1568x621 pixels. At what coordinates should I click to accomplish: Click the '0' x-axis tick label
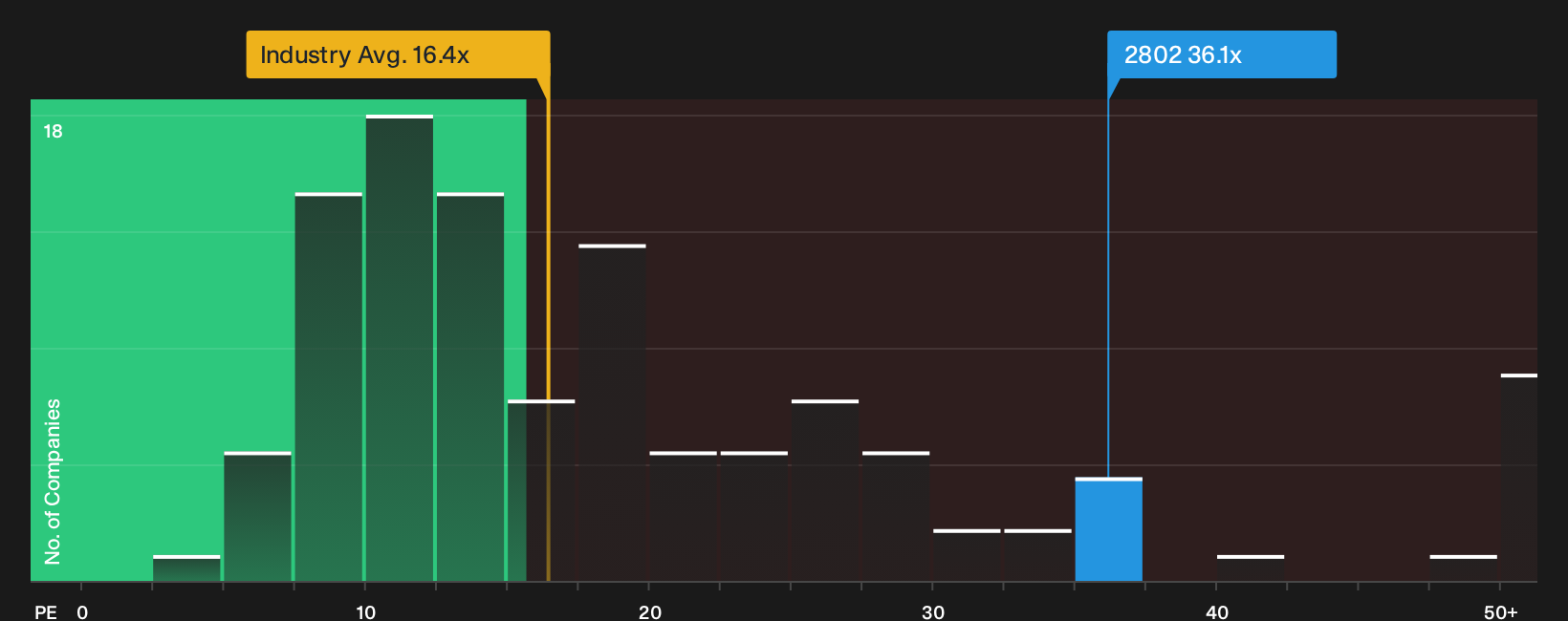pyautogui.click(x=82, y=612)
